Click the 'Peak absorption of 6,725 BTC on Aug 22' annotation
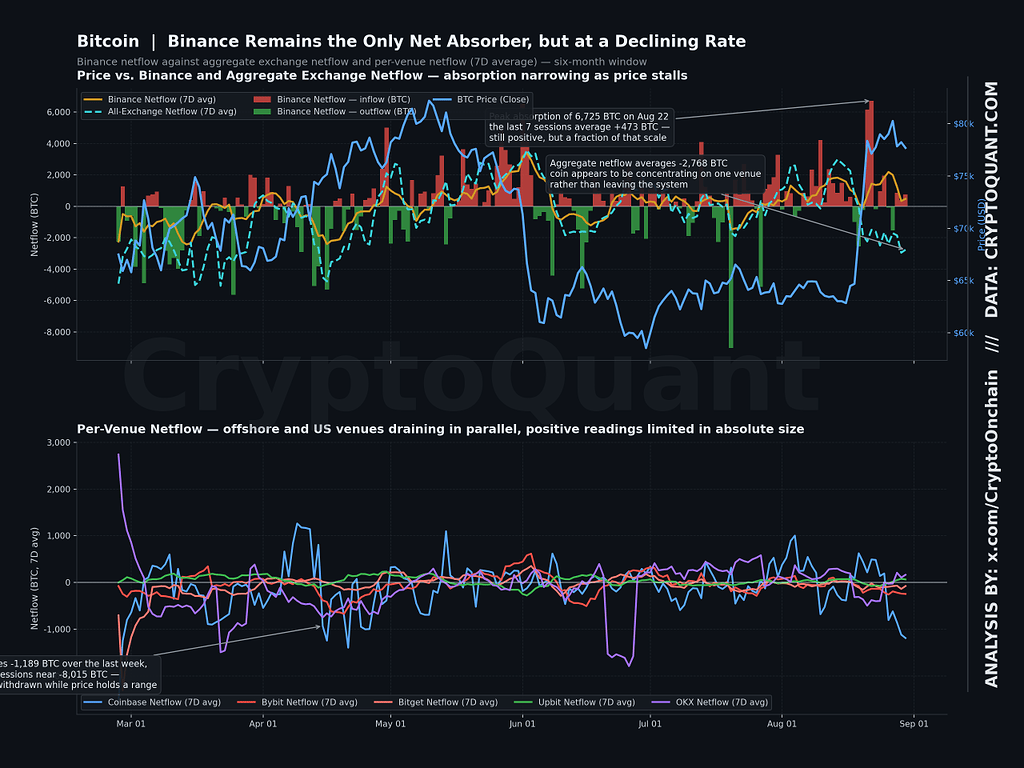This screenshot has height=768, width=1024. (x=579, y=127)
